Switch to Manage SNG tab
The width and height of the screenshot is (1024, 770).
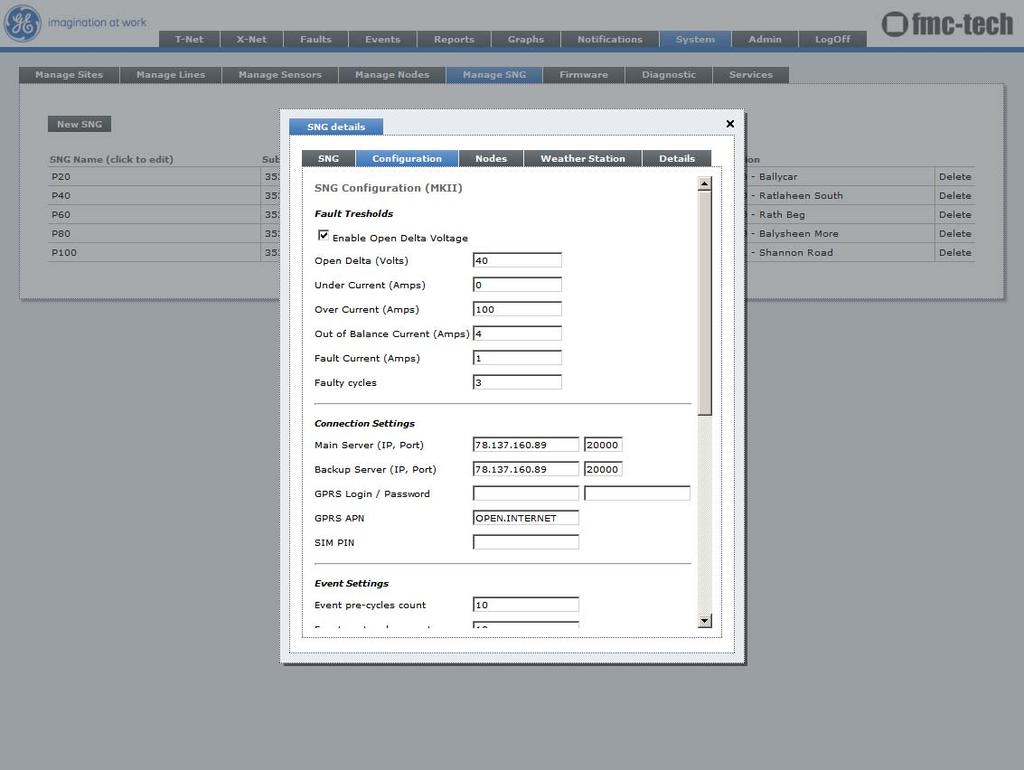494,74
